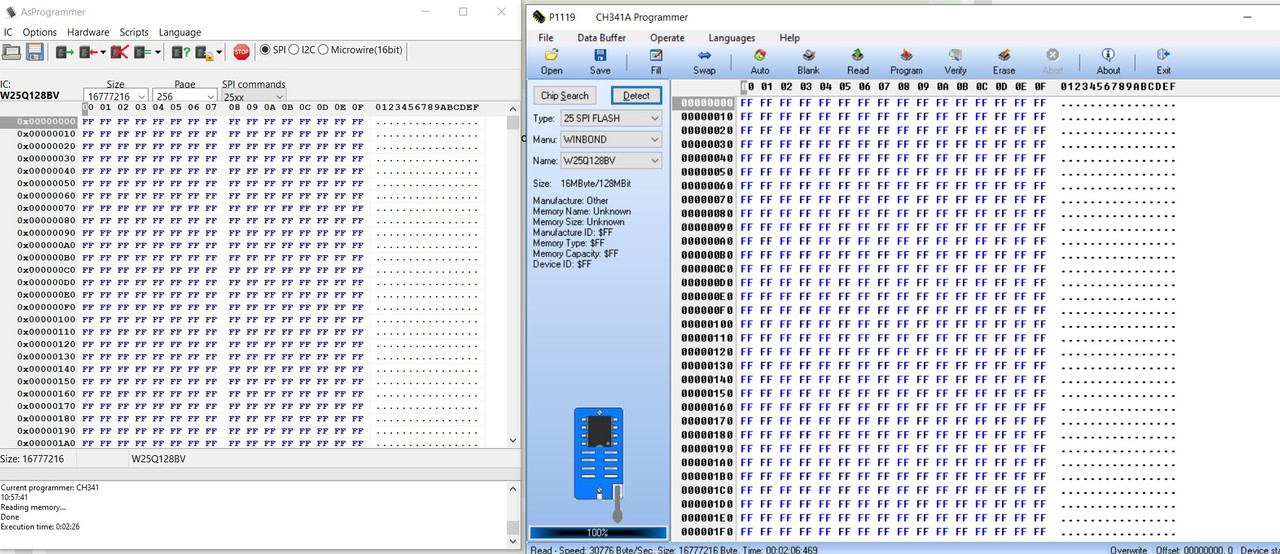
Task: Open IC menu in AsProgrammer
Action: point(8,32)
